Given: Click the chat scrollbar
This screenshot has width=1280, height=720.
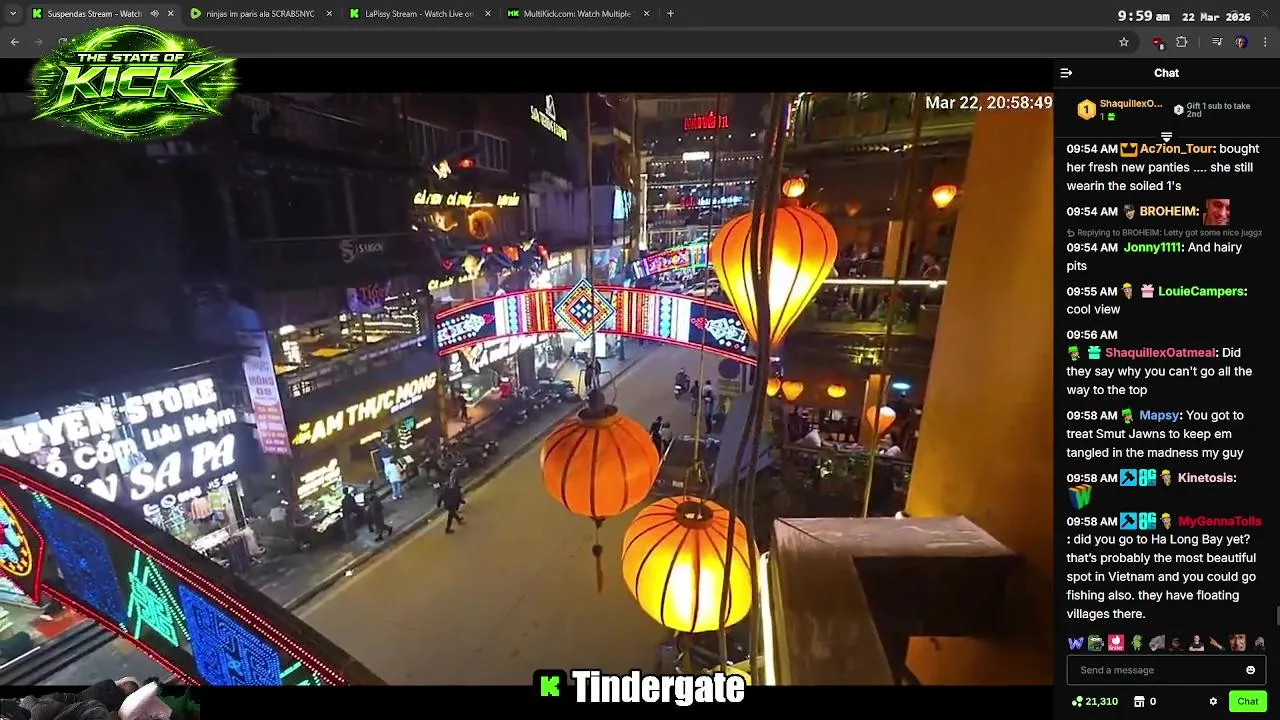Looking at the screenshot, I should point(1277,615).
